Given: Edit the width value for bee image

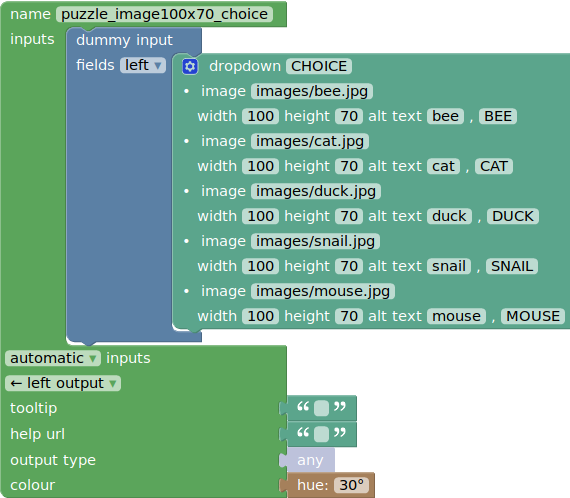Looking at the screenshot, I should tap(261, 116).
